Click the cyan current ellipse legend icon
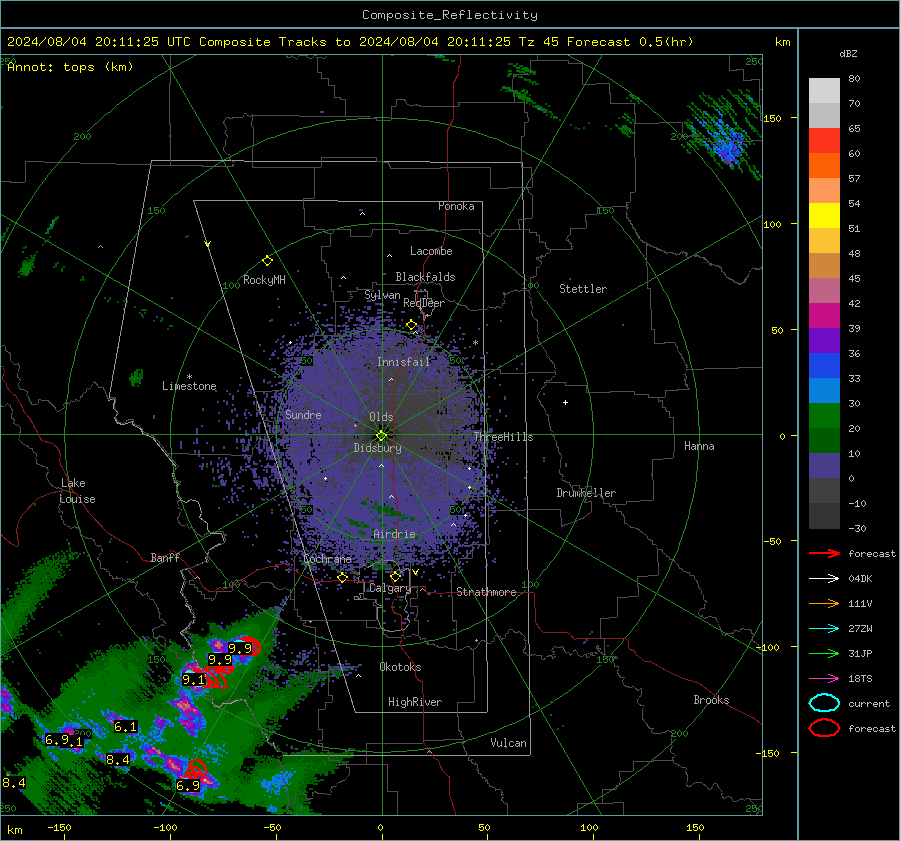The image size is (900, 841). tap(824, 703)
